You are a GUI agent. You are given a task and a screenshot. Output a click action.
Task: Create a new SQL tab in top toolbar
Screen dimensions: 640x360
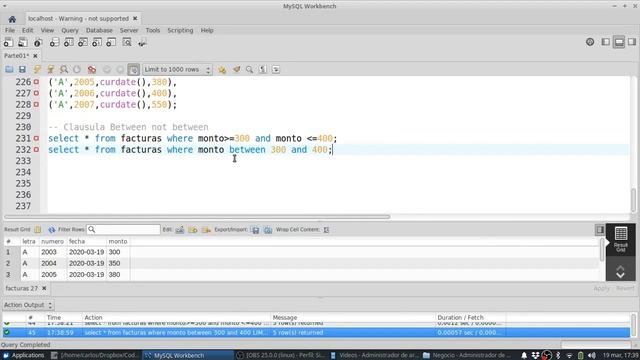pyautogui.click(x=8, y=42)
